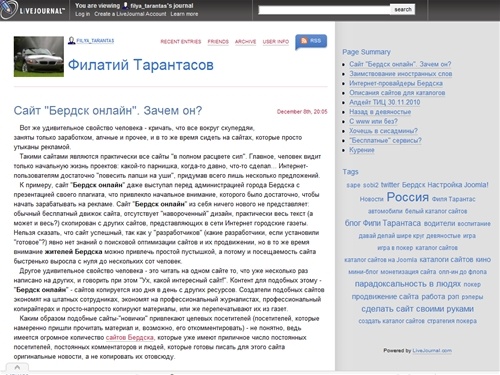The height and width of the screenshot is (375, 500).
Task: Select the sobi2 tag
Action: tap(371, 185)
